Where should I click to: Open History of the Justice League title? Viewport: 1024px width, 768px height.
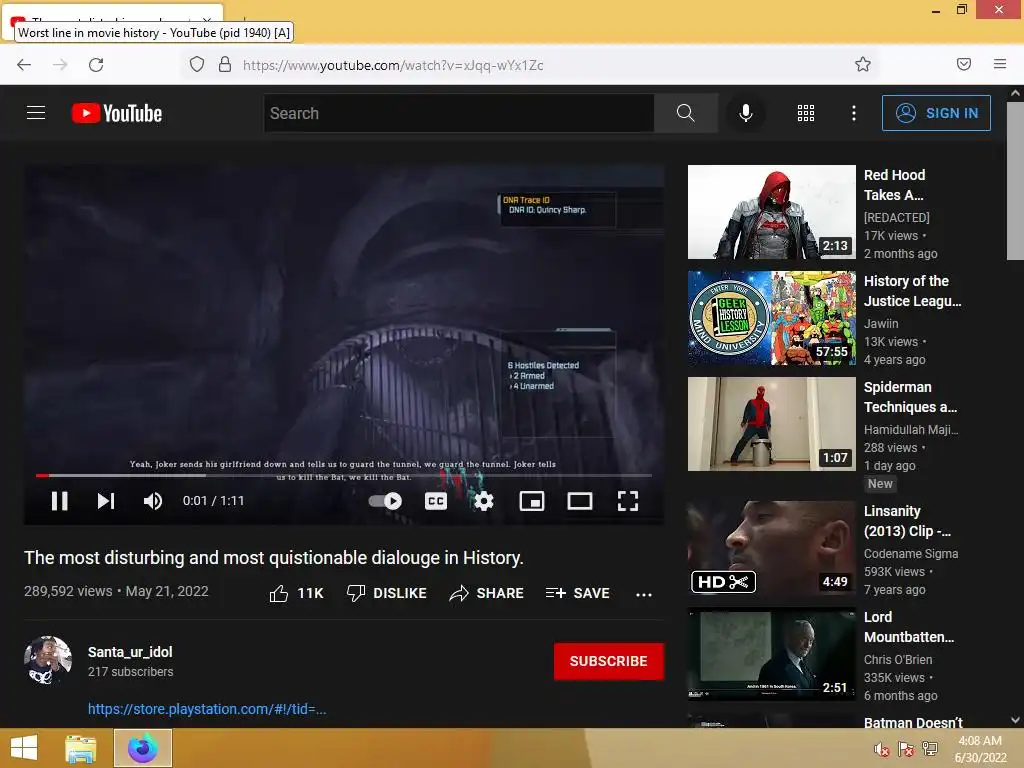tap(912, 291)
